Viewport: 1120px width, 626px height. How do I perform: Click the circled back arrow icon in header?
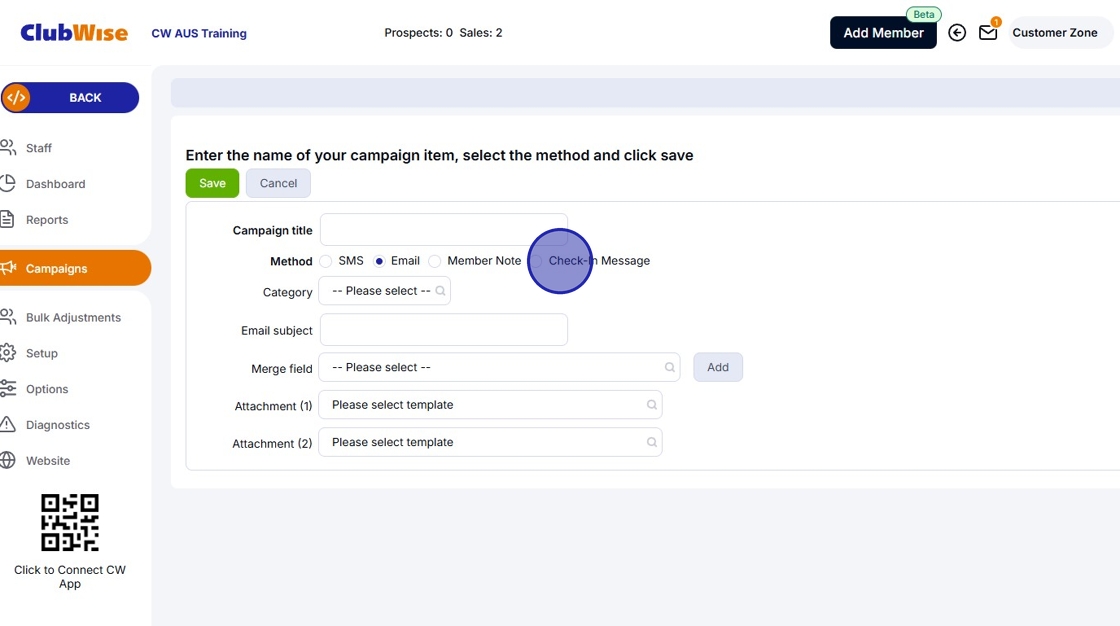pos(957,33)
